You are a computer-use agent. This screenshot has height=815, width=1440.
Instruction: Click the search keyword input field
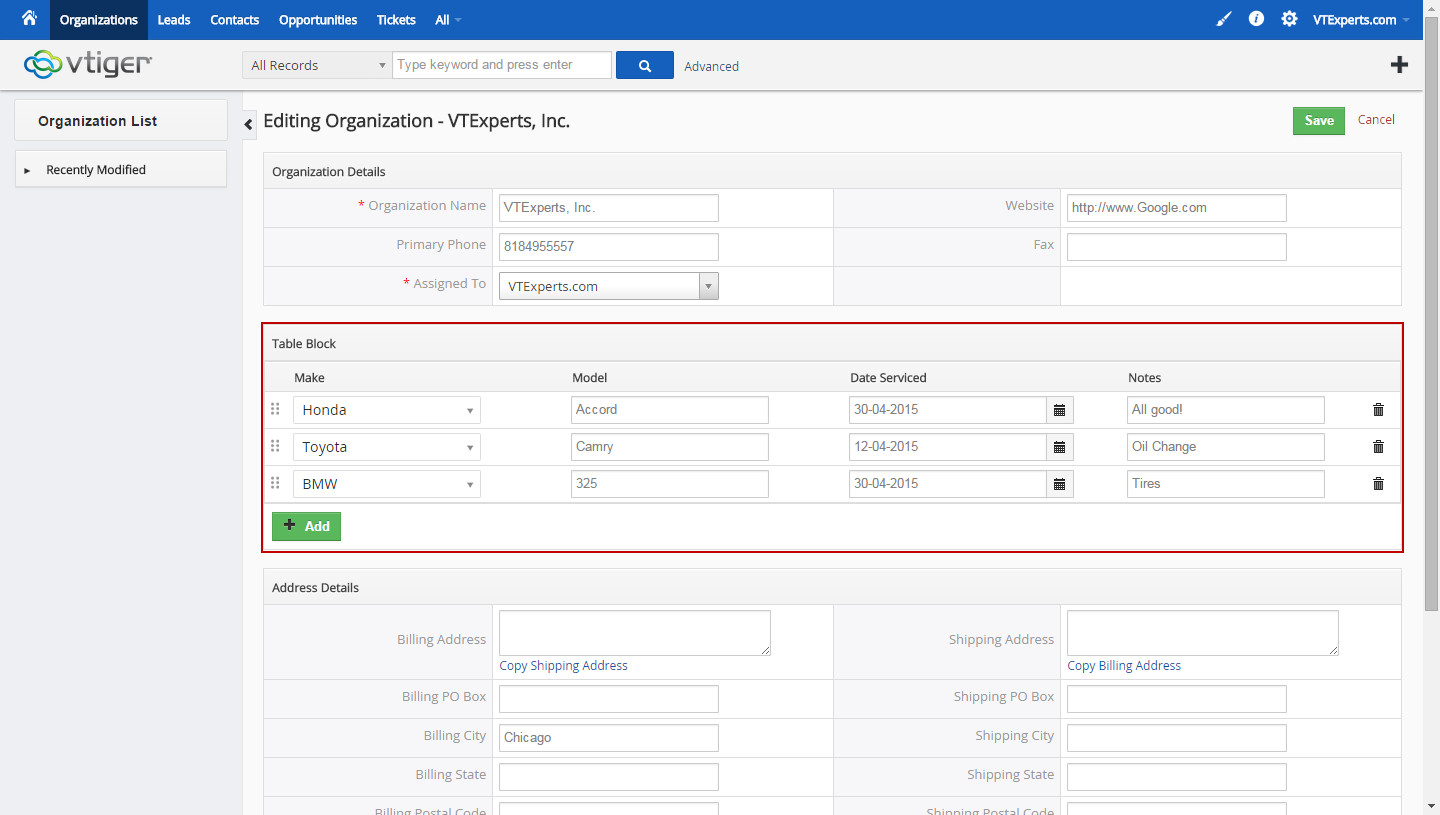click(502, 65)
